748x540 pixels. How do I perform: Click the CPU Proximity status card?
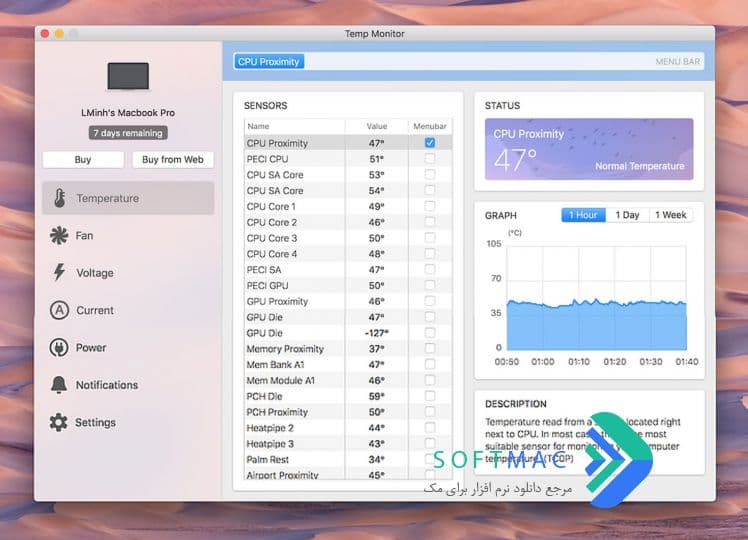pyautogui.click(x=589, y=149)
